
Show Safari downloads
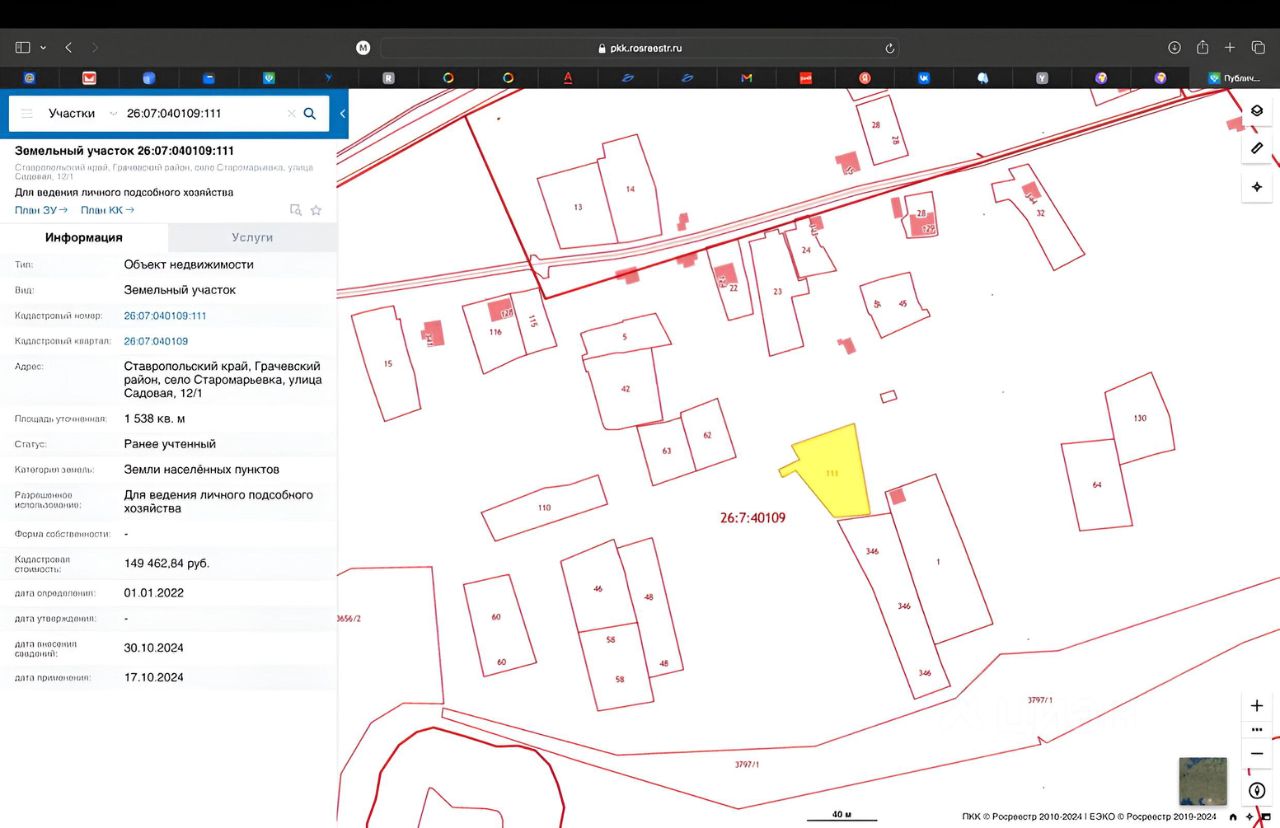coord(1174,47)
